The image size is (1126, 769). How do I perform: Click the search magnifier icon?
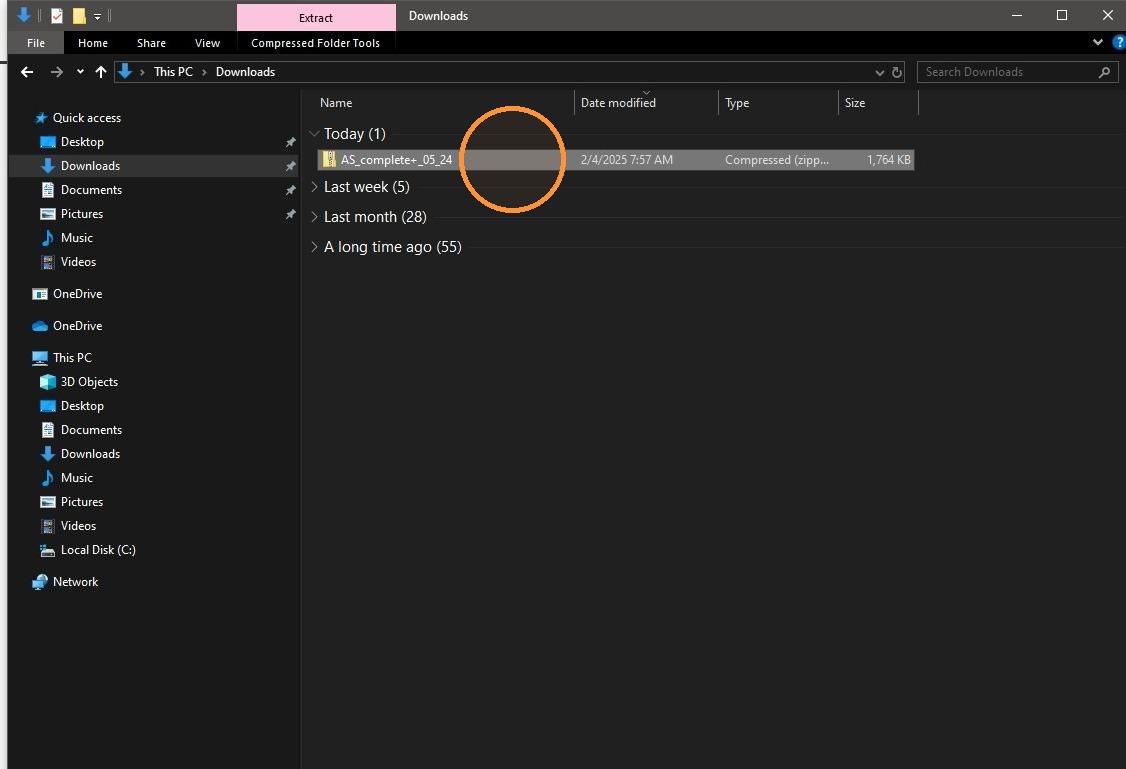(1104, 72)
